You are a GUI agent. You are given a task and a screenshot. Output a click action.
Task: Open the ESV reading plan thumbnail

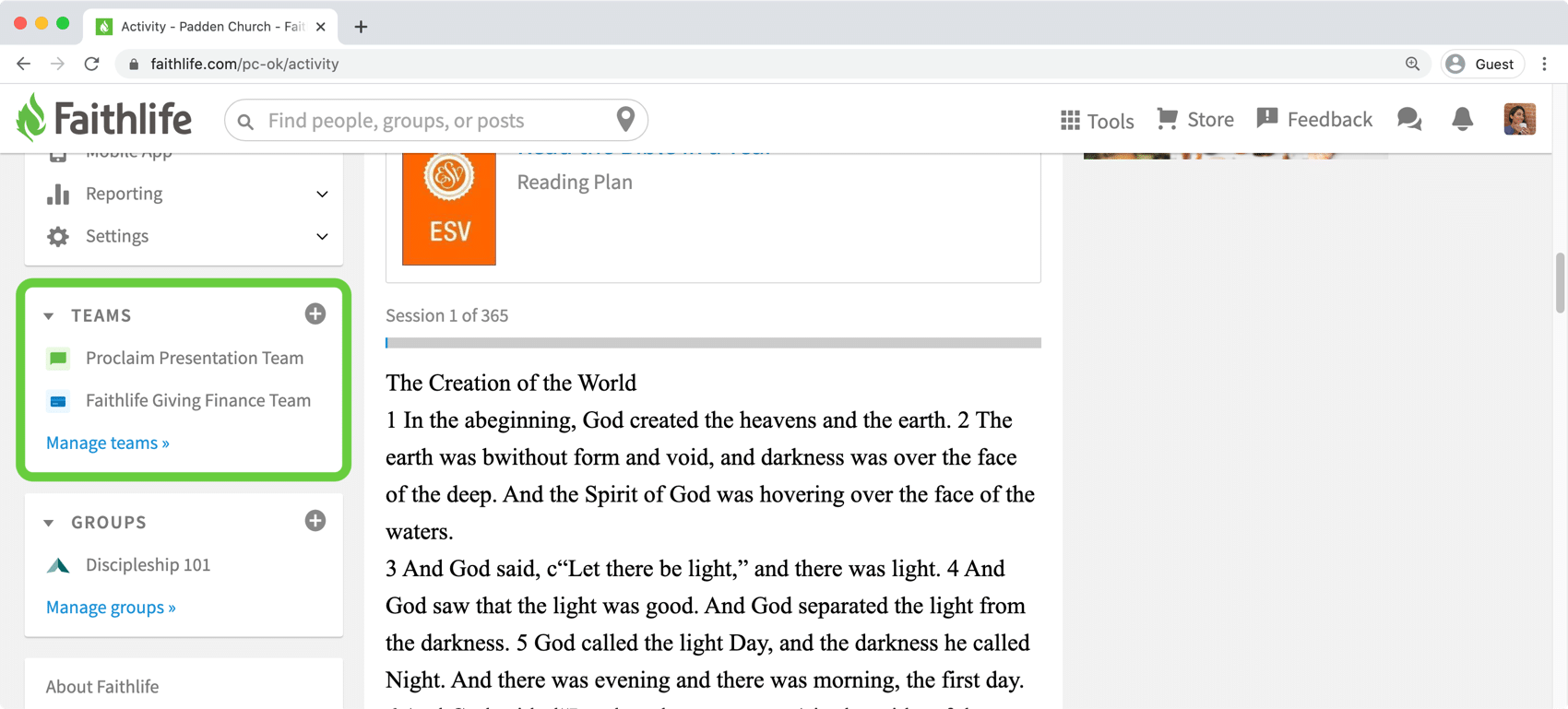[449, 209]
